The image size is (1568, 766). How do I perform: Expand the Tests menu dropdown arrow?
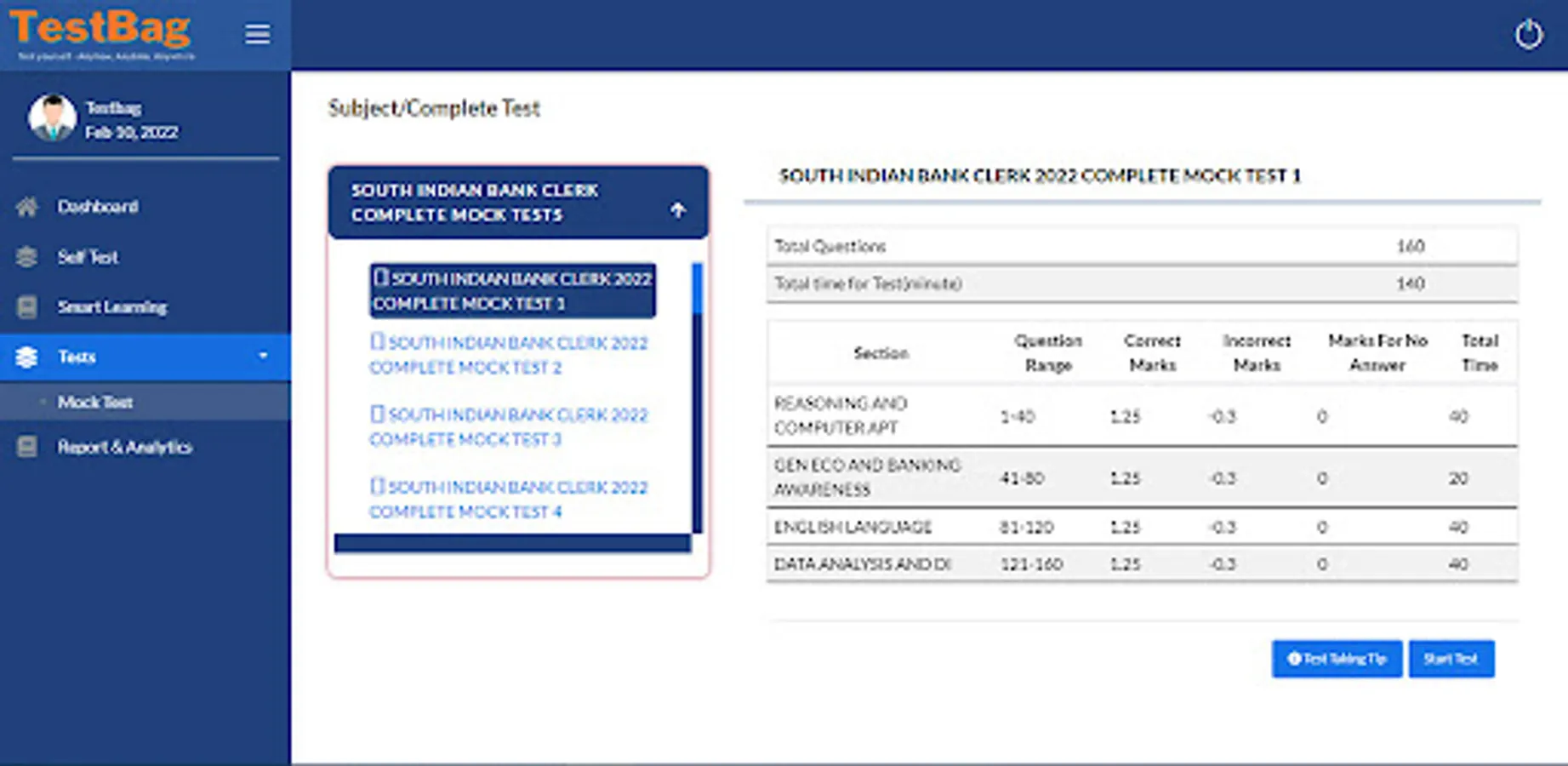coord(263,356)
